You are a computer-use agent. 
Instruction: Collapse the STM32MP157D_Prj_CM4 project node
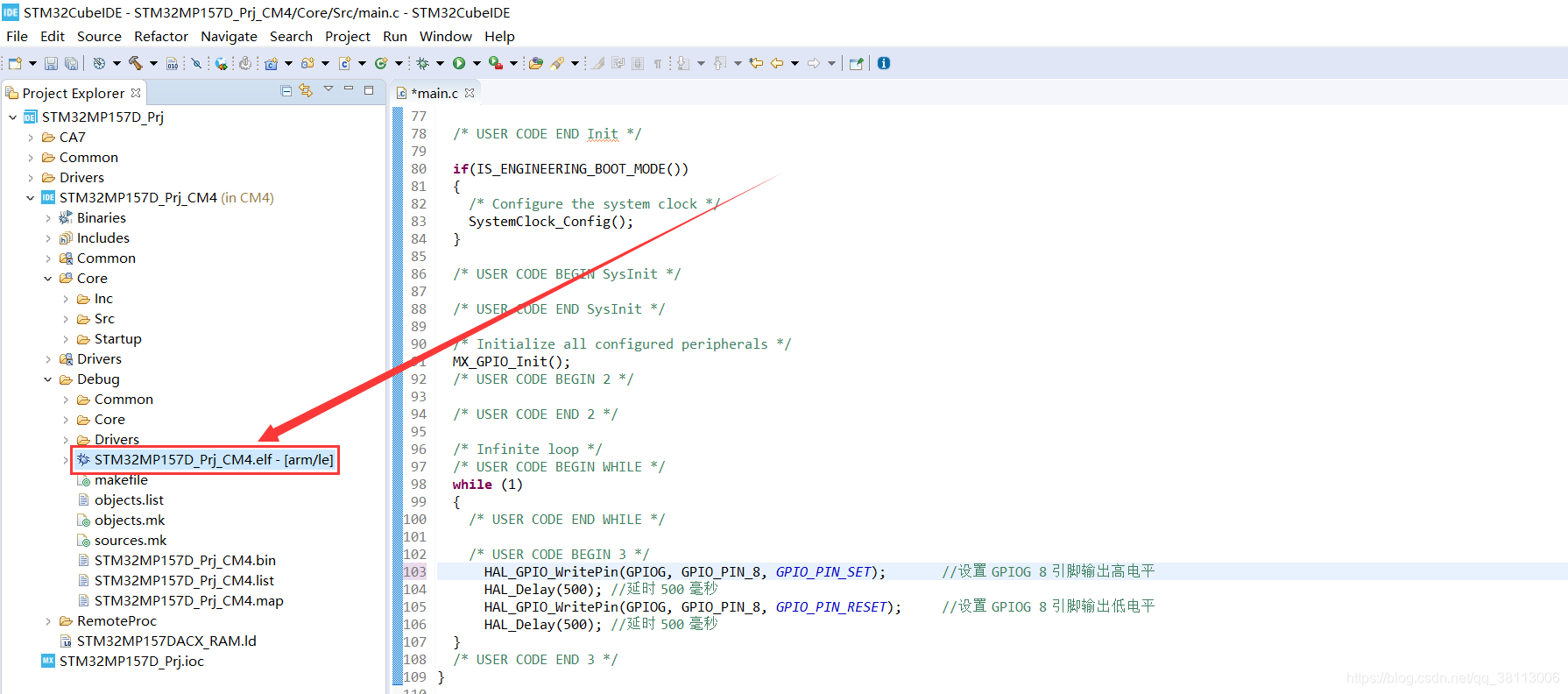31,198
